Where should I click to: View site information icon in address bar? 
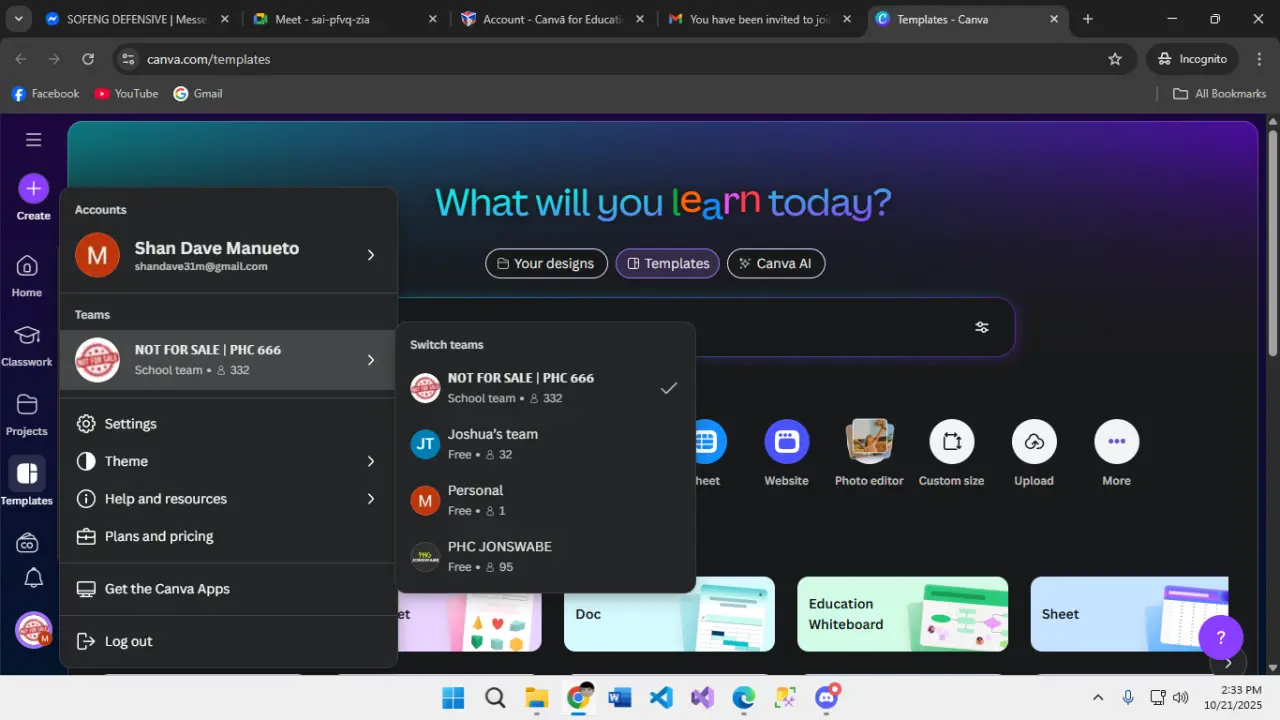127,59
